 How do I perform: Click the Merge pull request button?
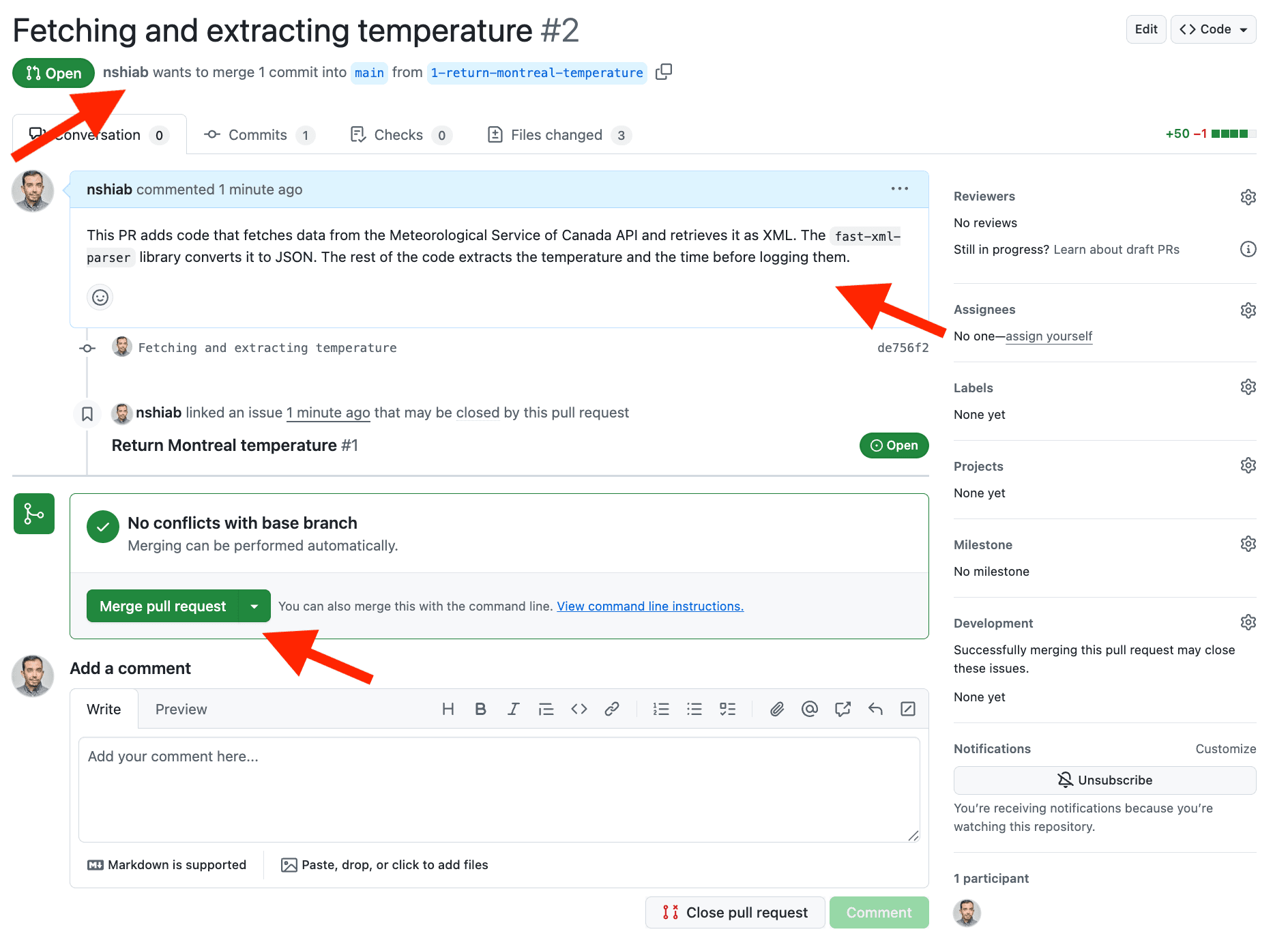[x=162, y=606]
